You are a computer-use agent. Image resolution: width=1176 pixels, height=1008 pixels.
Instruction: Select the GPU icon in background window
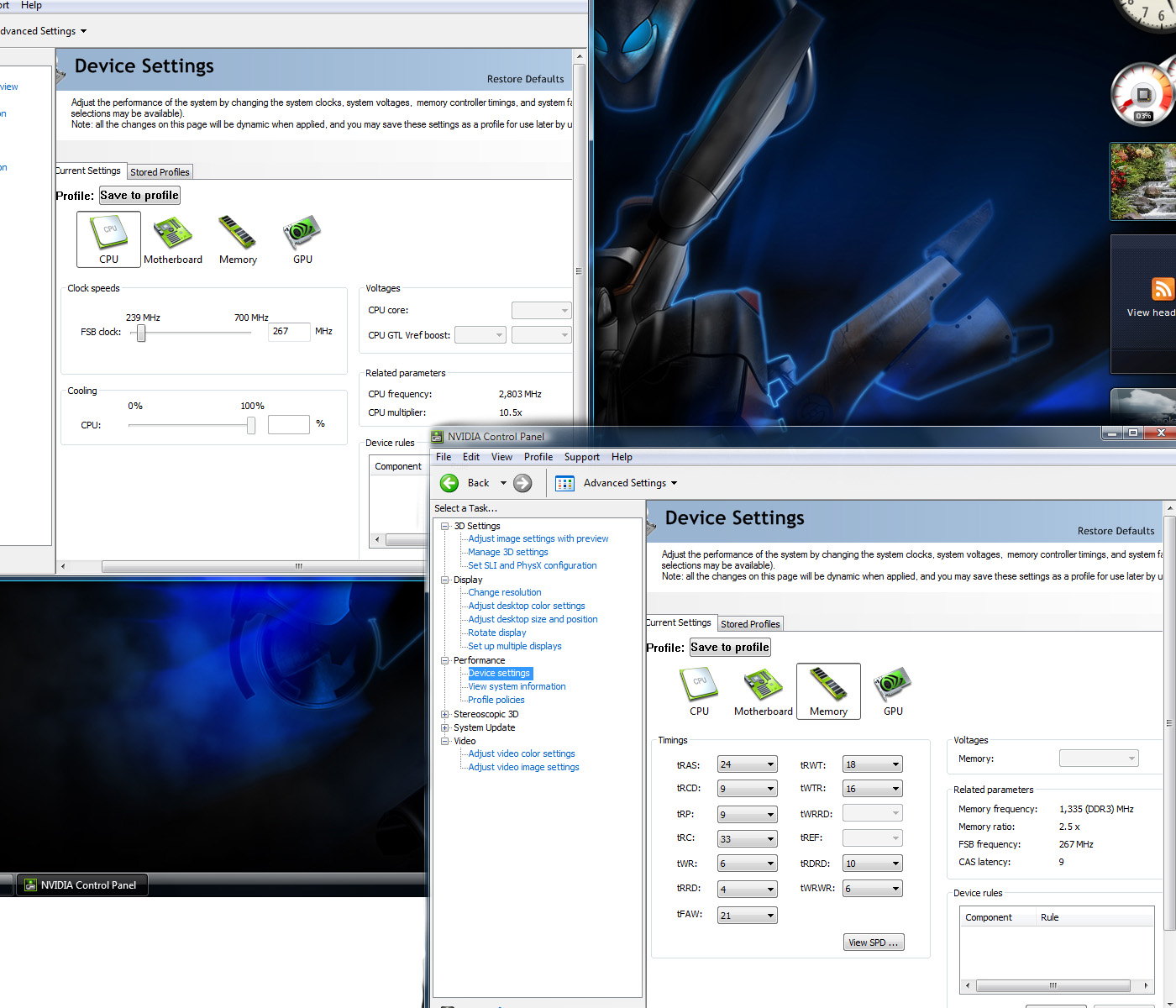302,239
